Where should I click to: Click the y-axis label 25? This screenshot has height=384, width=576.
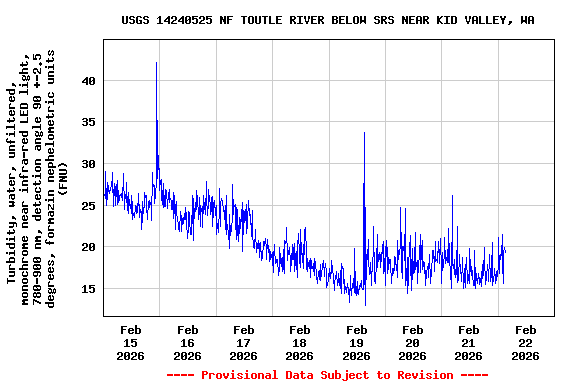(89, 206)
